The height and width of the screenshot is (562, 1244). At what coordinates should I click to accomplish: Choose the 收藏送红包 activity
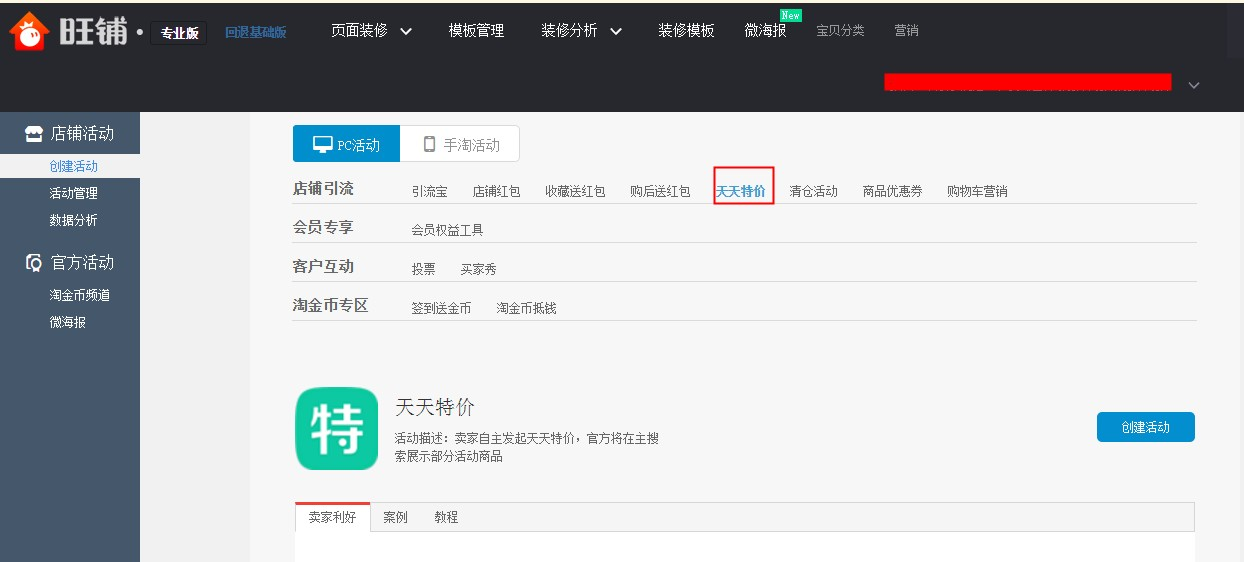(x=575, y=191)
